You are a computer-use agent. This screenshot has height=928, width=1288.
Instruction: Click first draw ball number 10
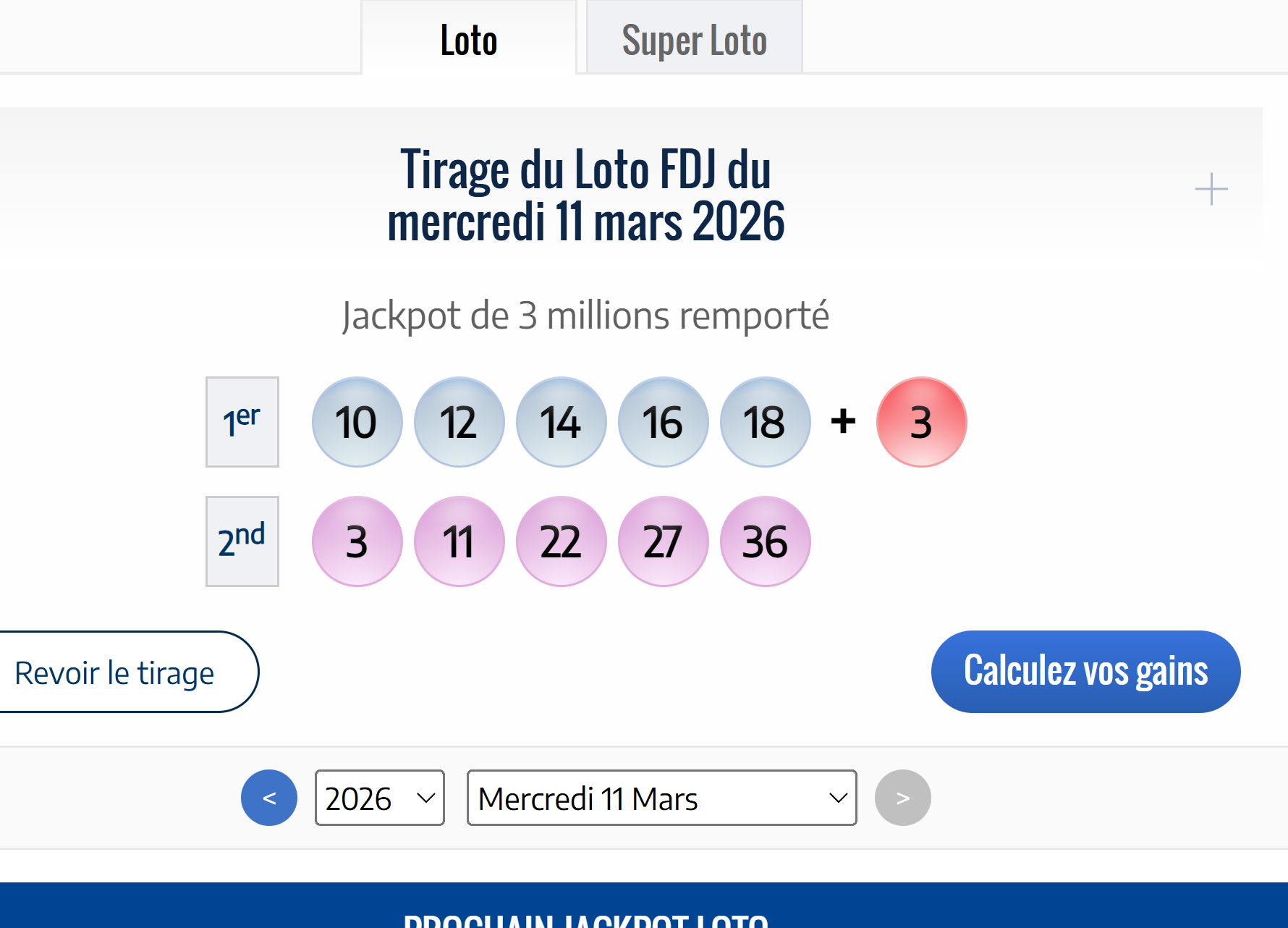(x=357, y=422)
